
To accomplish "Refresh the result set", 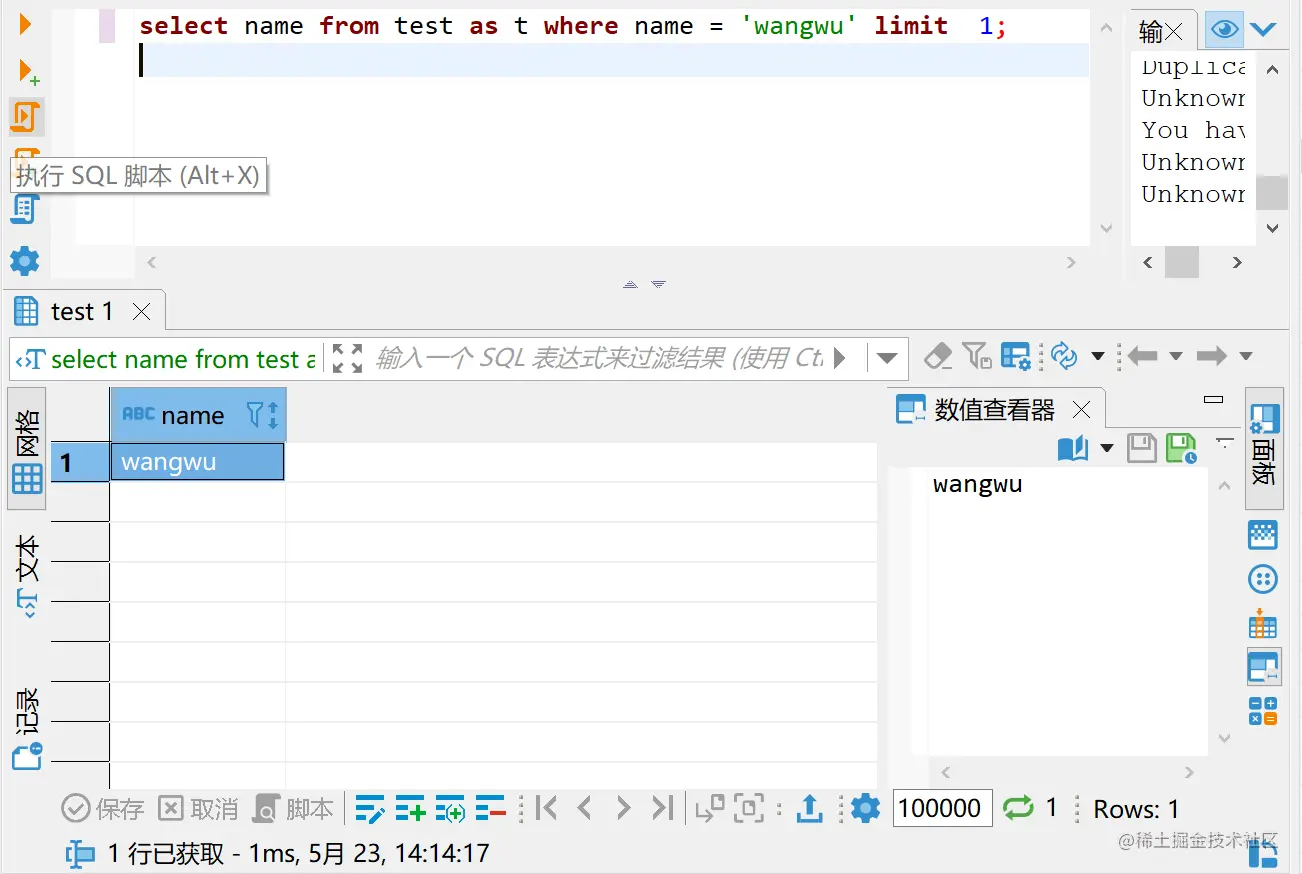I will pyautogui.click(x=1064, y=356).
